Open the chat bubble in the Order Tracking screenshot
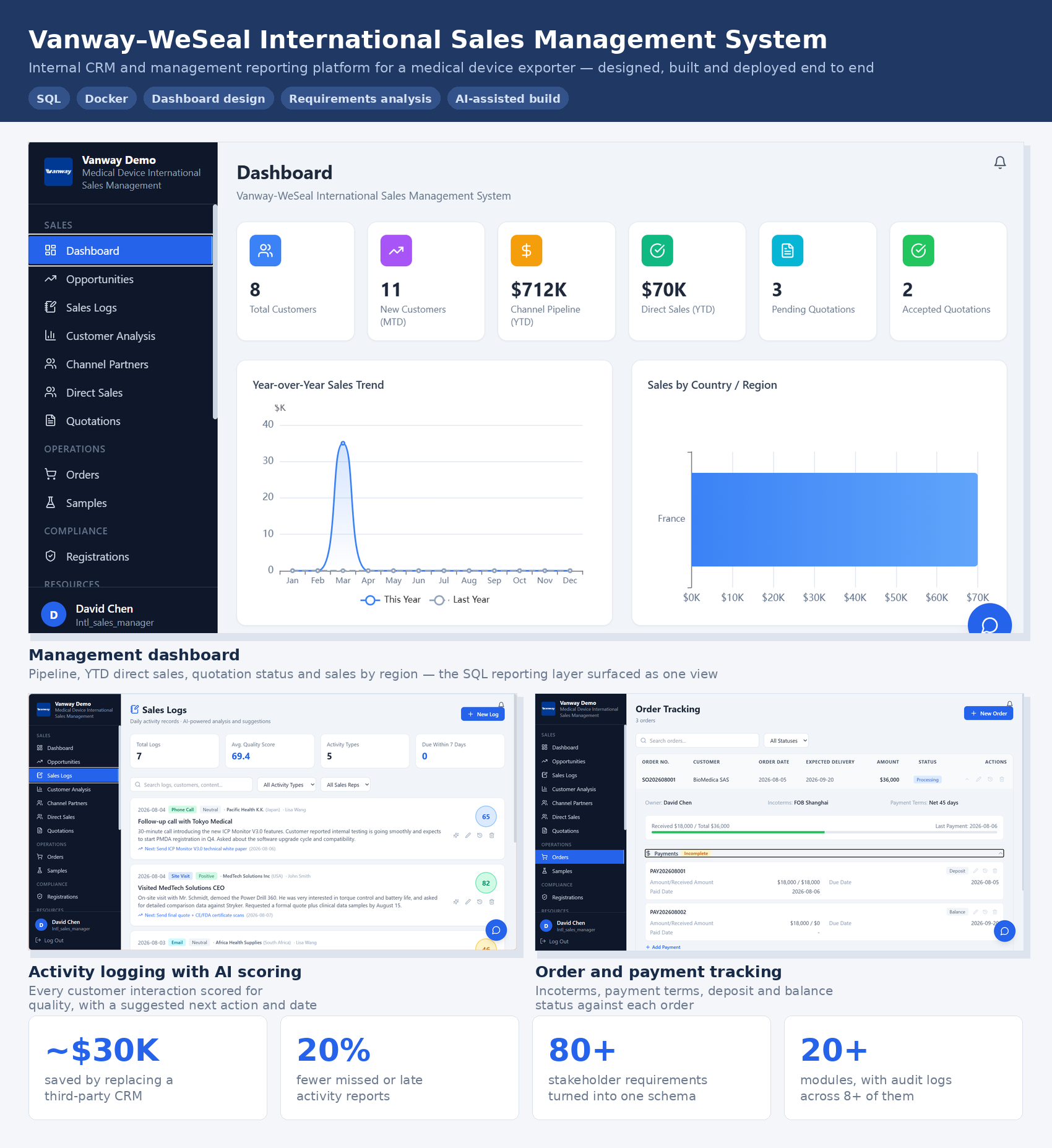Screen dimensions: 1052x1148 click(x=1004, y=931)
